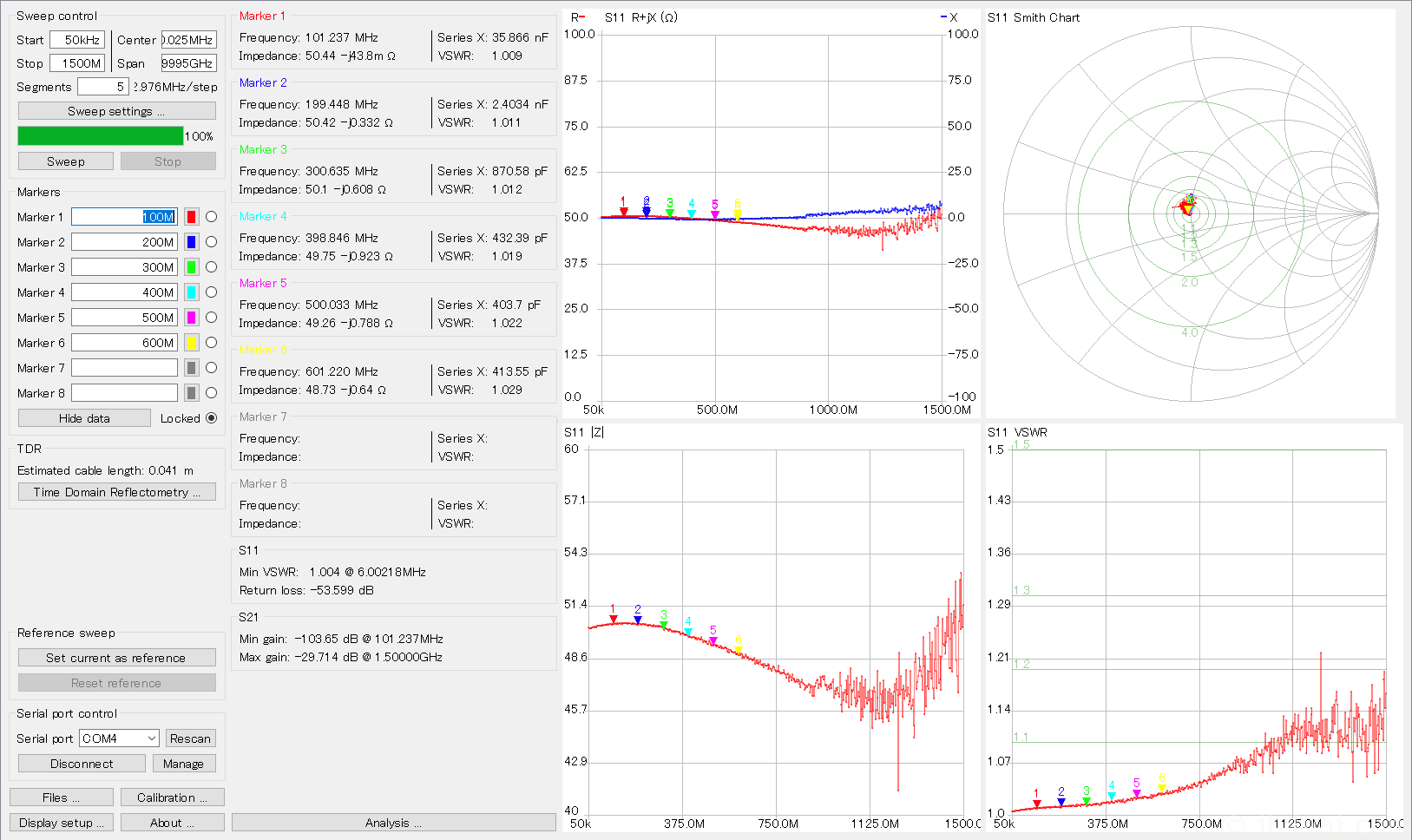
Task: Click the disabled Stop button
Action: [168, 161]
